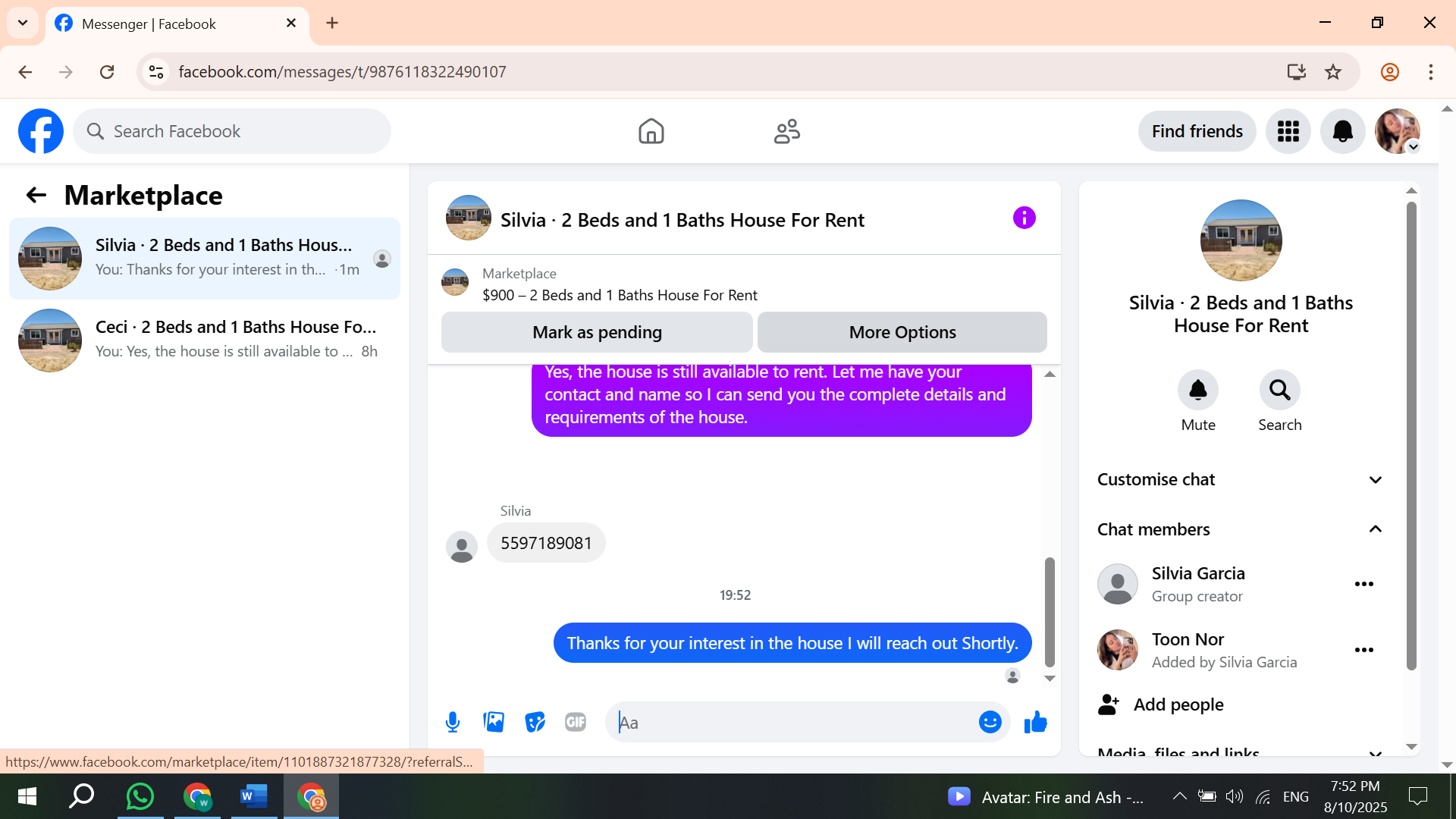Click the voice clip microphone icon
The width and height of the screenshot is (1456, 819).
pos(453,722)
